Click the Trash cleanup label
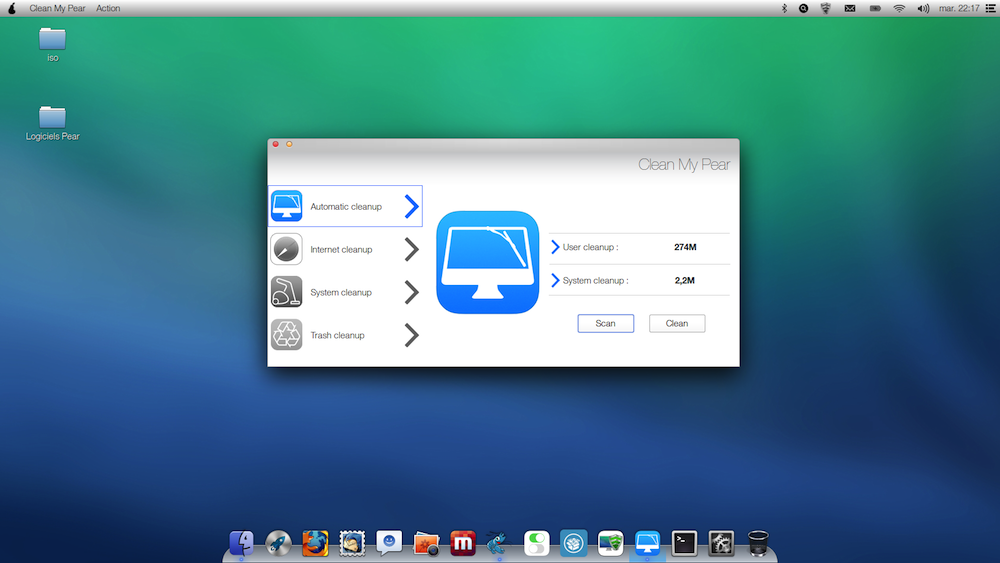The image size is (1000, 563). click(337, 335)
